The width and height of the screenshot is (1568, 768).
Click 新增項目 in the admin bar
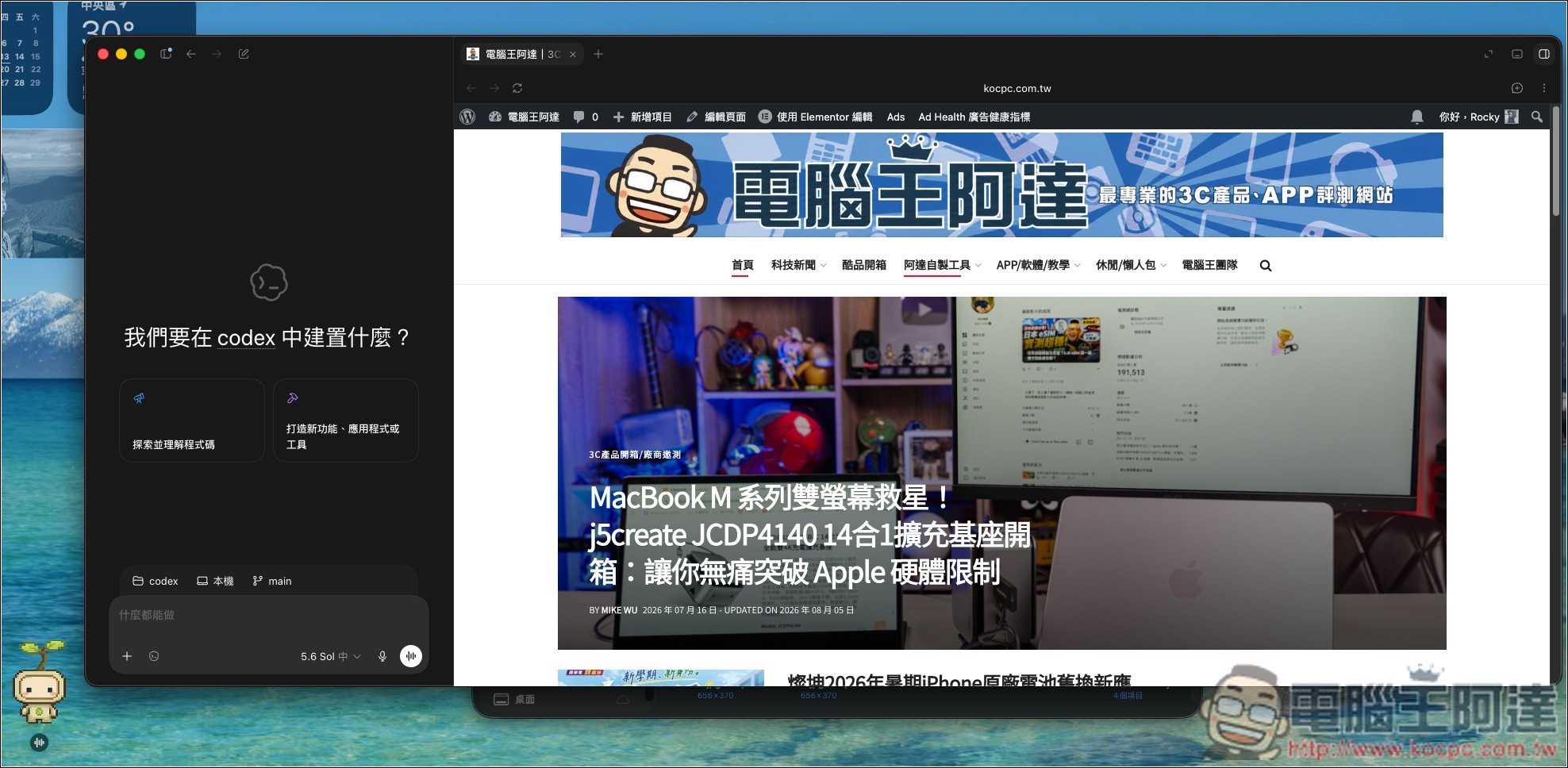point(643,117)
